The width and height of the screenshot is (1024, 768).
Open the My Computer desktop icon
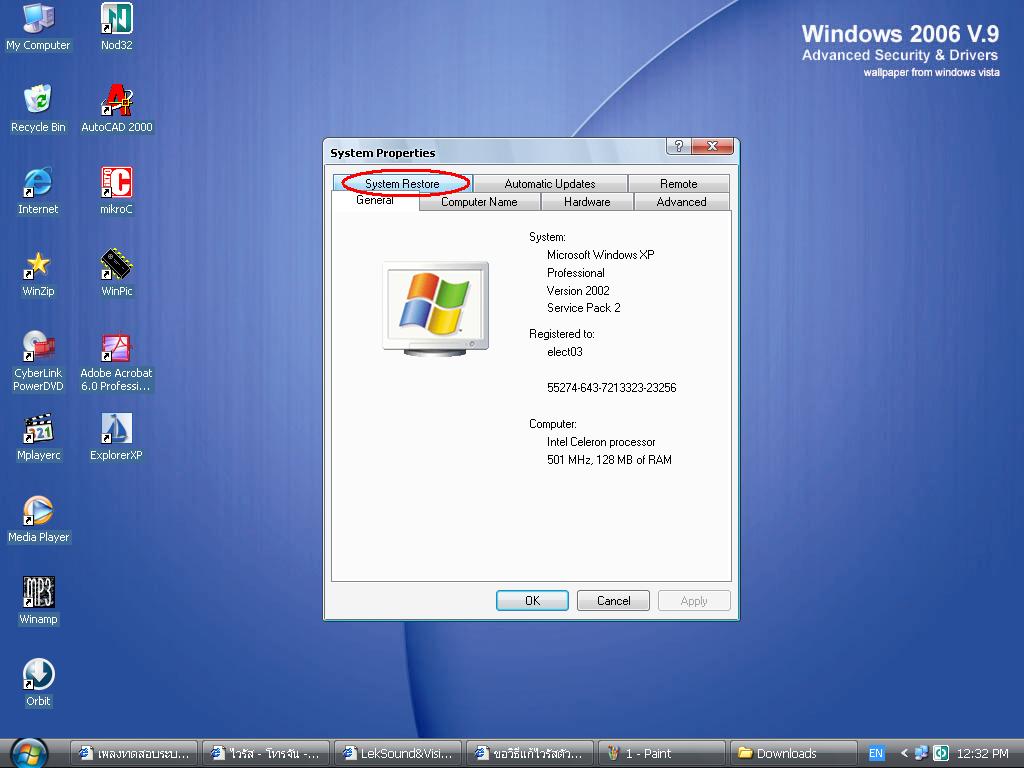(x=38, y=27)
